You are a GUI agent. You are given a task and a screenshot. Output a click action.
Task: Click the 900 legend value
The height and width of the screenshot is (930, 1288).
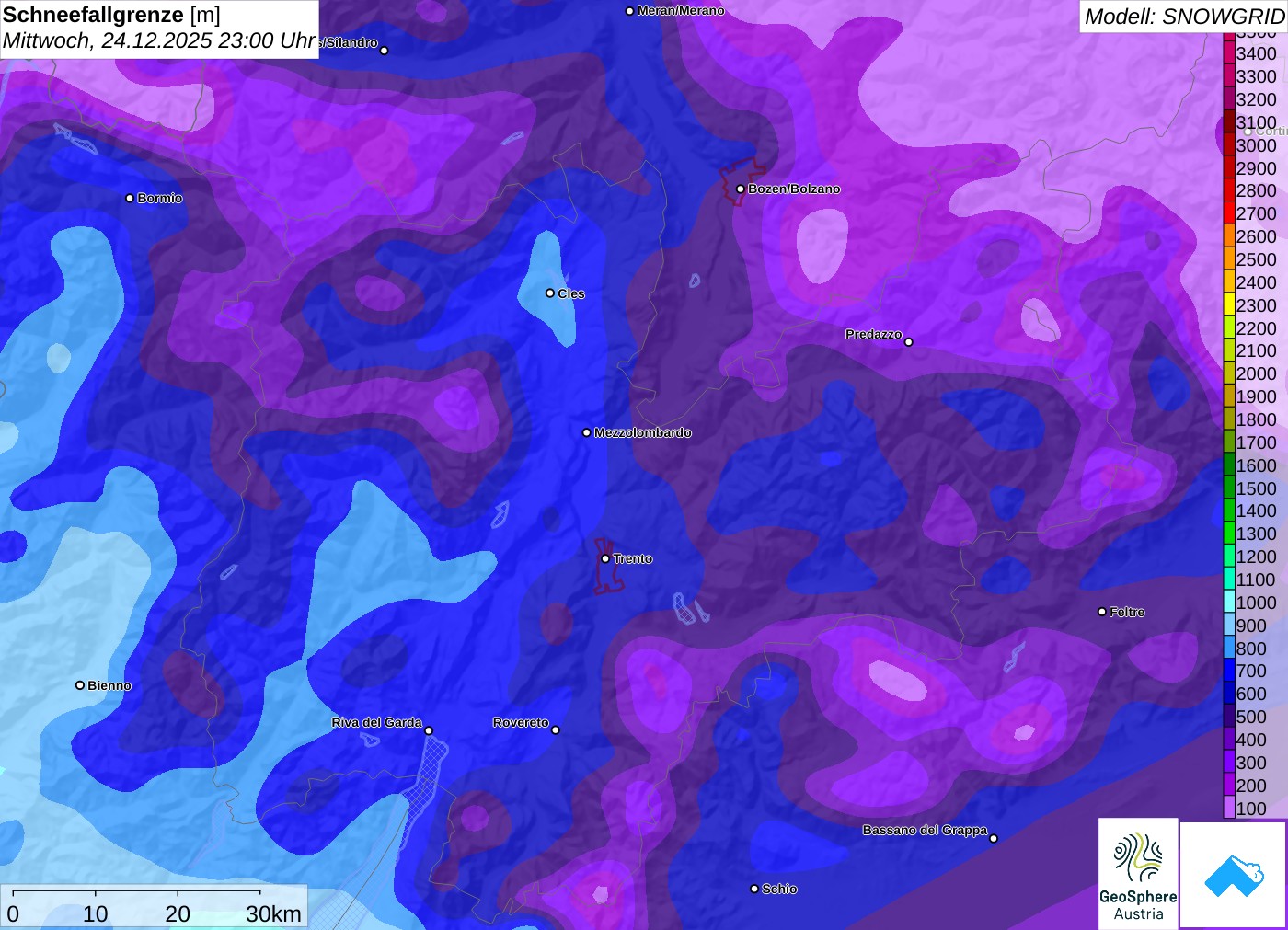[x=1252, y=626]
